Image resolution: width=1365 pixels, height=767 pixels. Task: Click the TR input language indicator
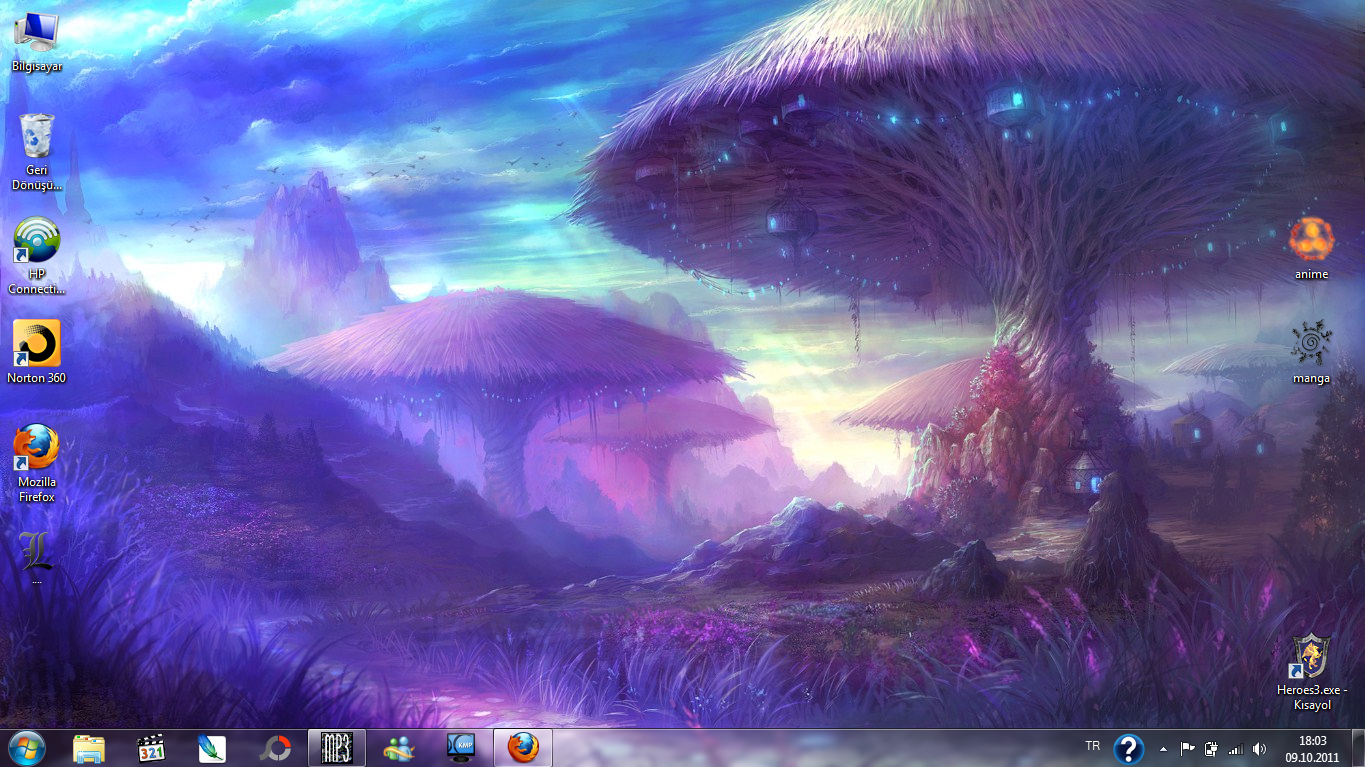pyautogui.click(x=1092, y=746)
